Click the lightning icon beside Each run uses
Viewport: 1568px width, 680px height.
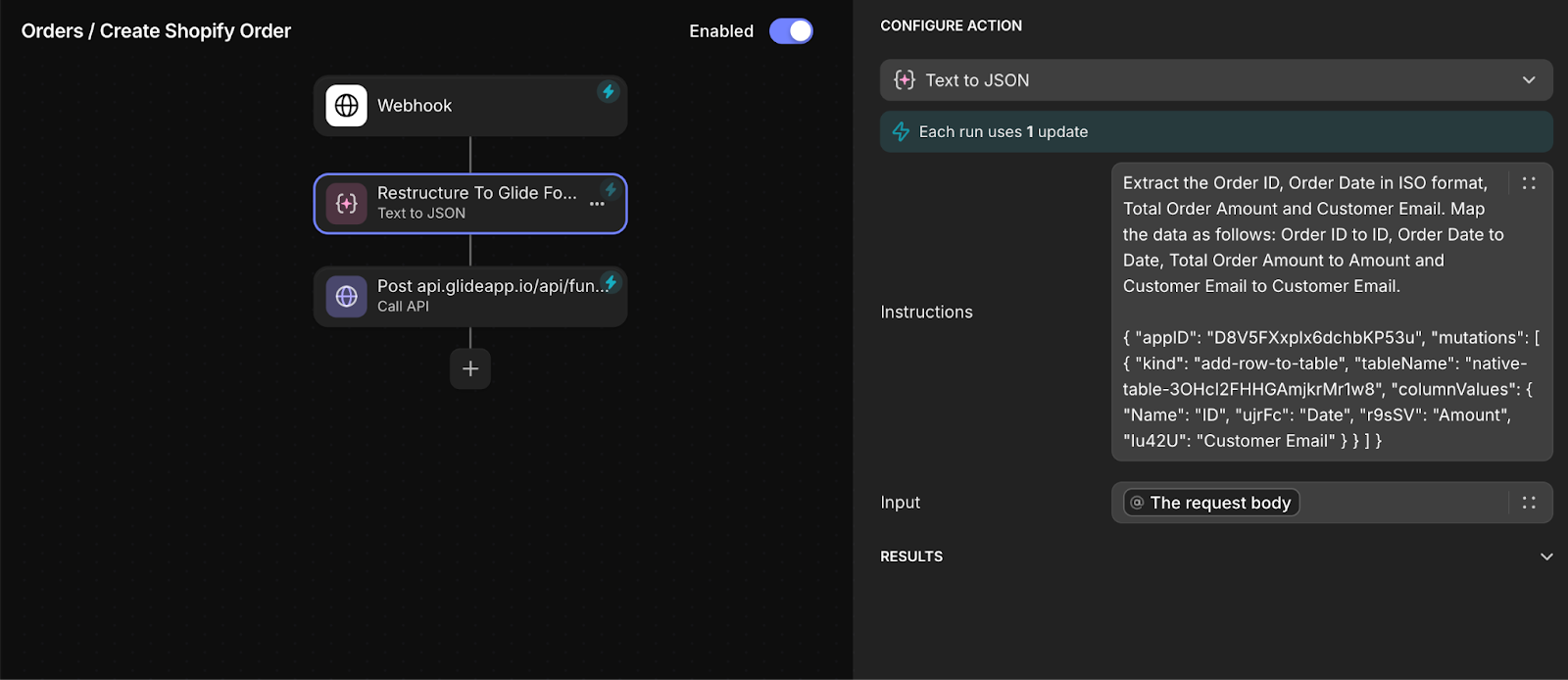click(x=901, y=131)
